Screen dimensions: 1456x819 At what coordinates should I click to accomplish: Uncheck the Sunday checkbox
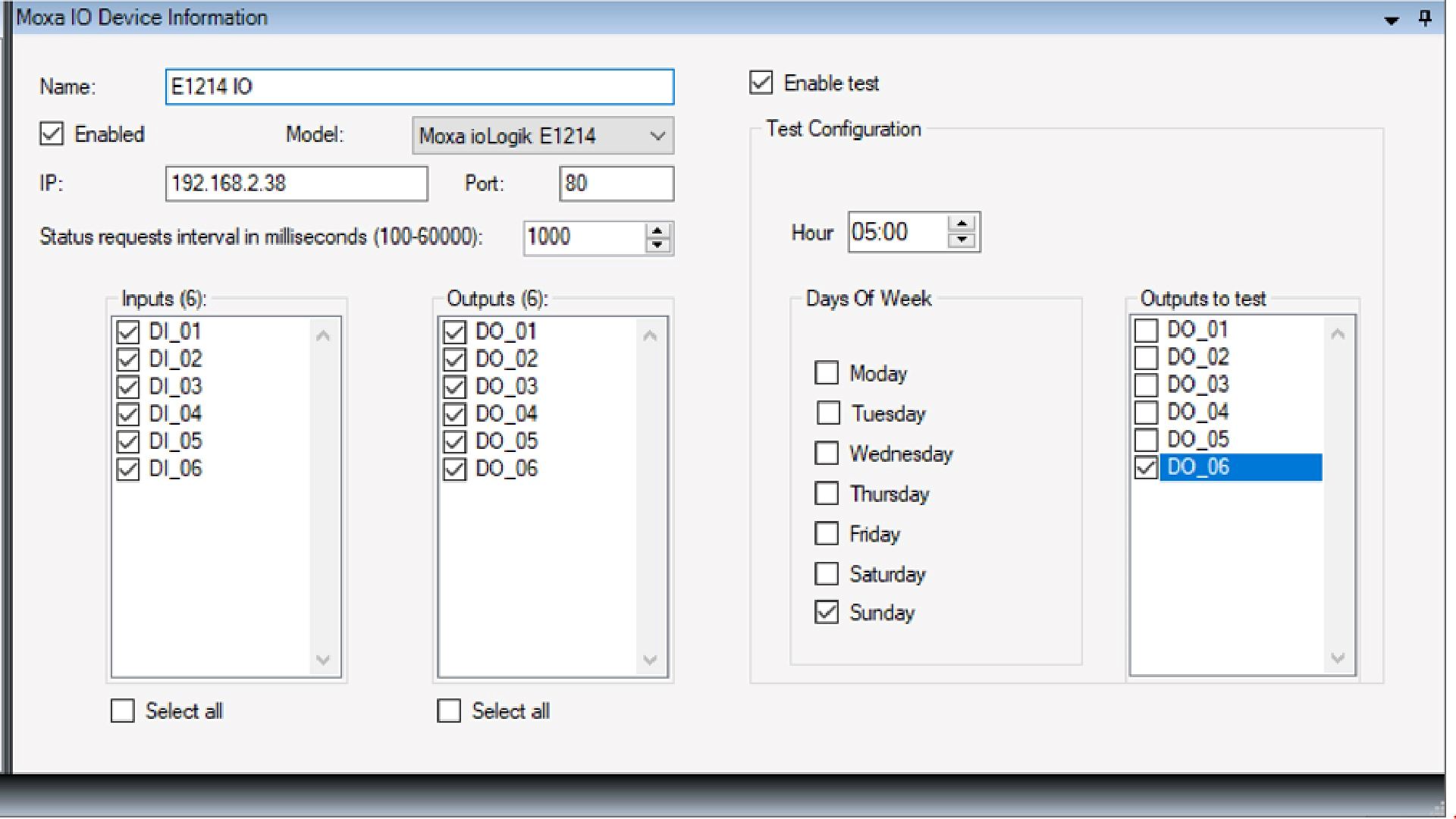pyautogui.click(x=827, y=612)
